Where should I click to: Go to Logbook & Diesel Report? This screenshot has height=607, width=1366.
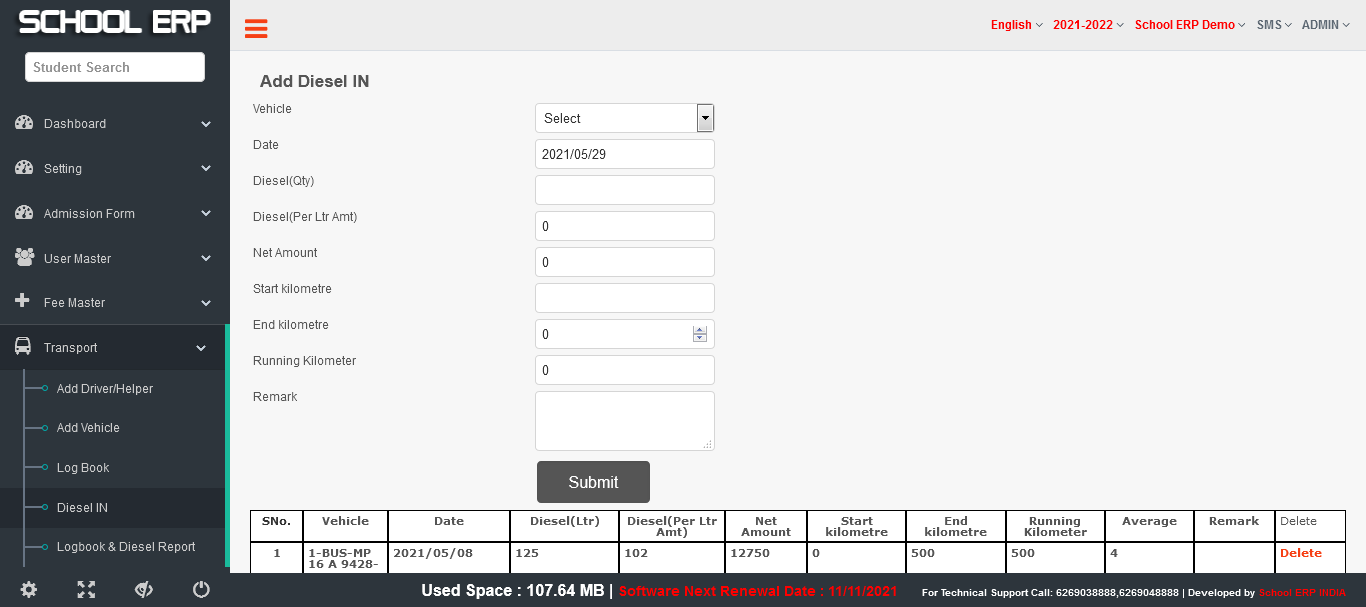(126, 547)
